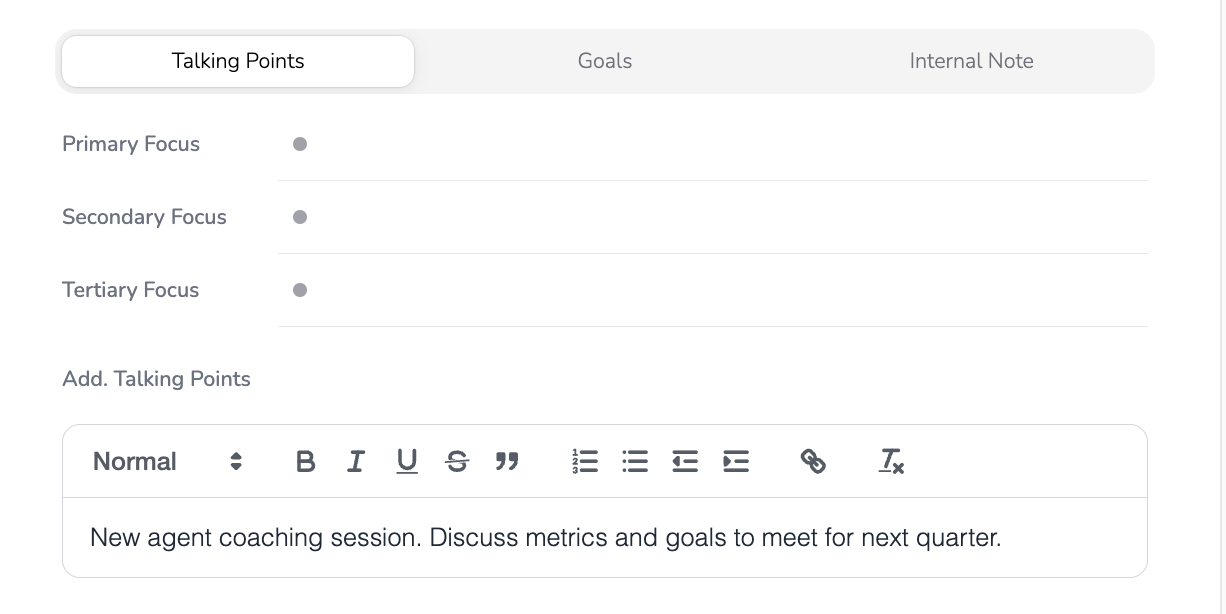This screenshot has height=614, width=1226.
Task: Toggle bold formatting in the editor toolbar
Action: point(306,461)
